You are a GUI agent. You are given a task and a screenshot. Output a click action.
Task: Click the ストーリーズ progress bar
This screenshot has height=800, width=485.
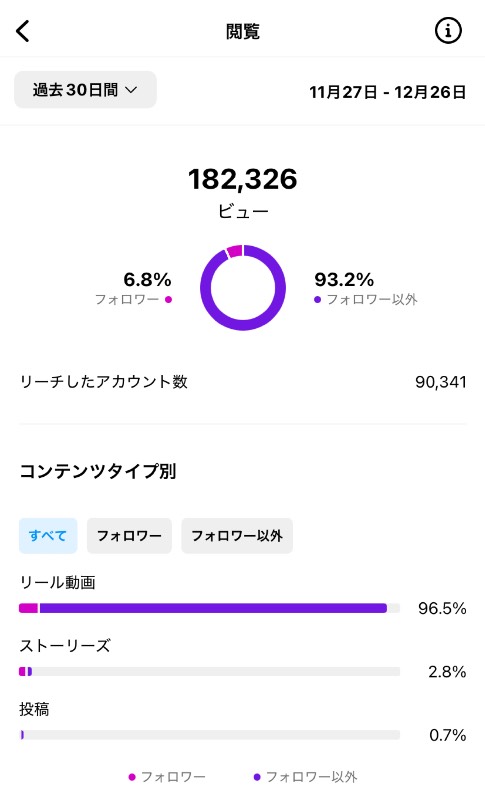coord(210,671)
